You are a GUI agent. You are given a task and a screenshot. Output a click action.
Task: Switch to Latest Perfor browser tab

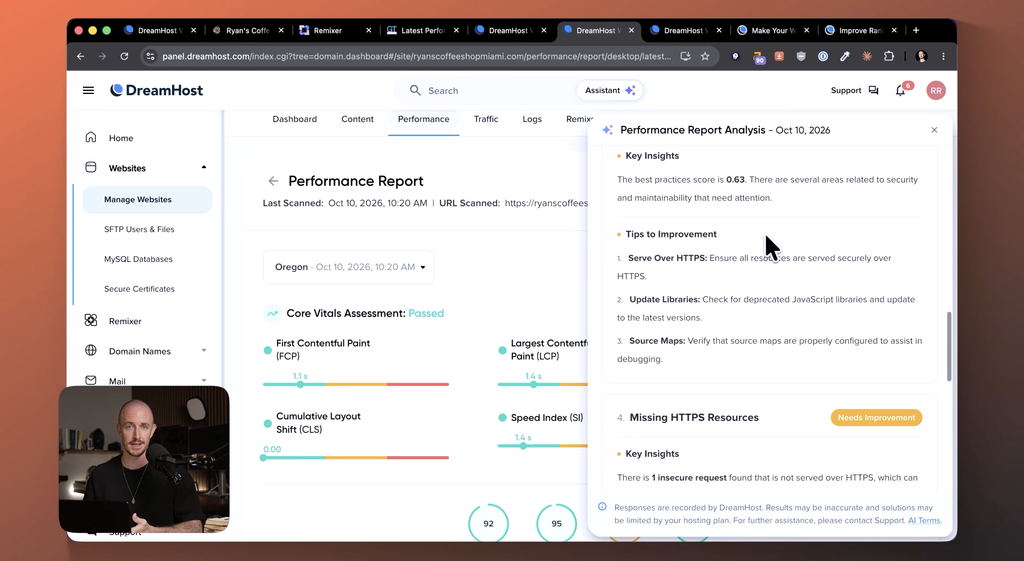coord(422,30)
